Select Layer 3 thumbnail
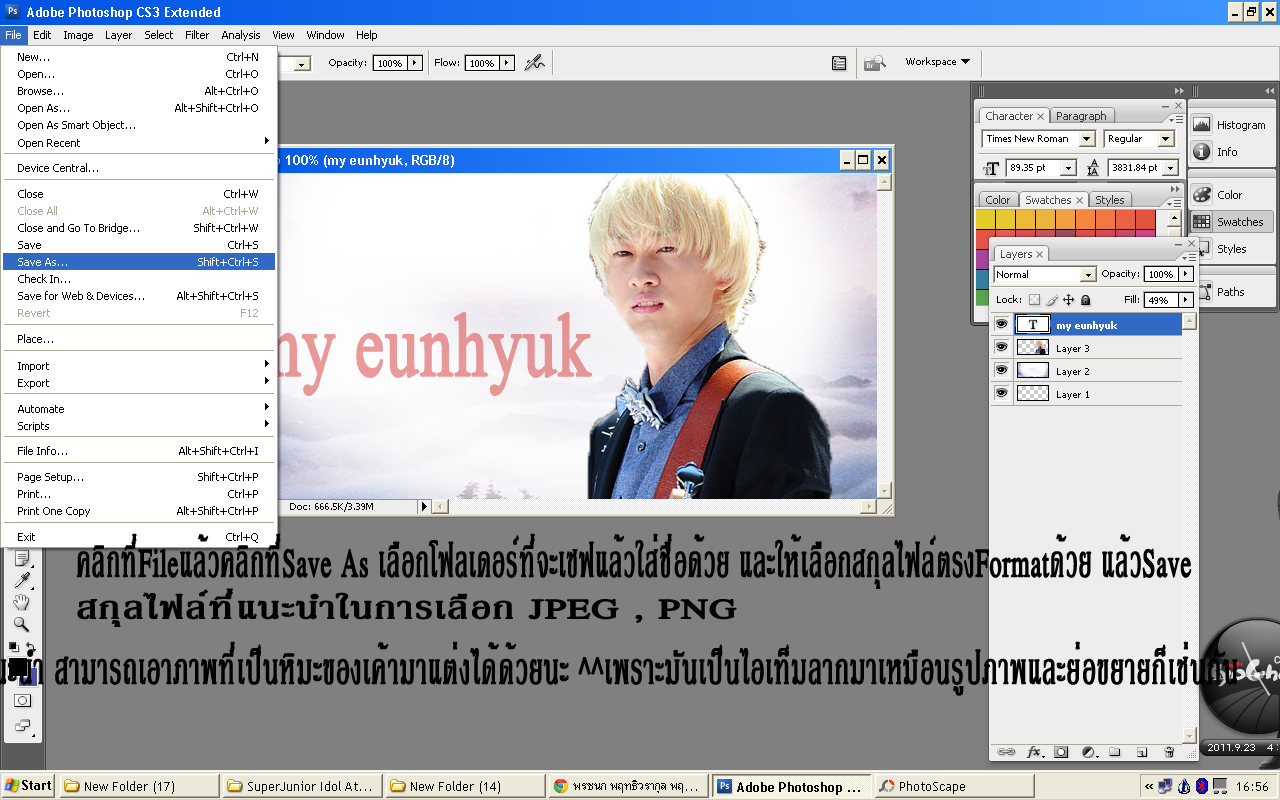 click(1032, 347)
